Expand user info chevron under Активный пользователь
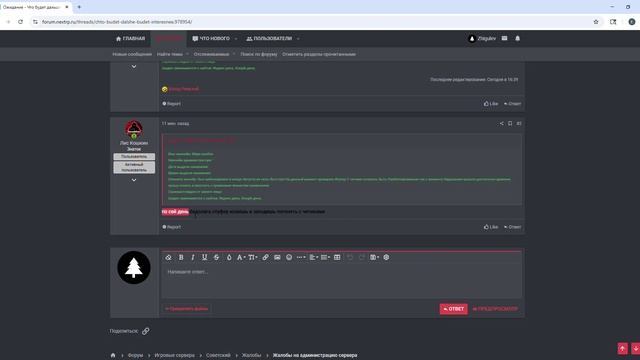The width and height of the screenshot is (640, 360). (134, 180)
